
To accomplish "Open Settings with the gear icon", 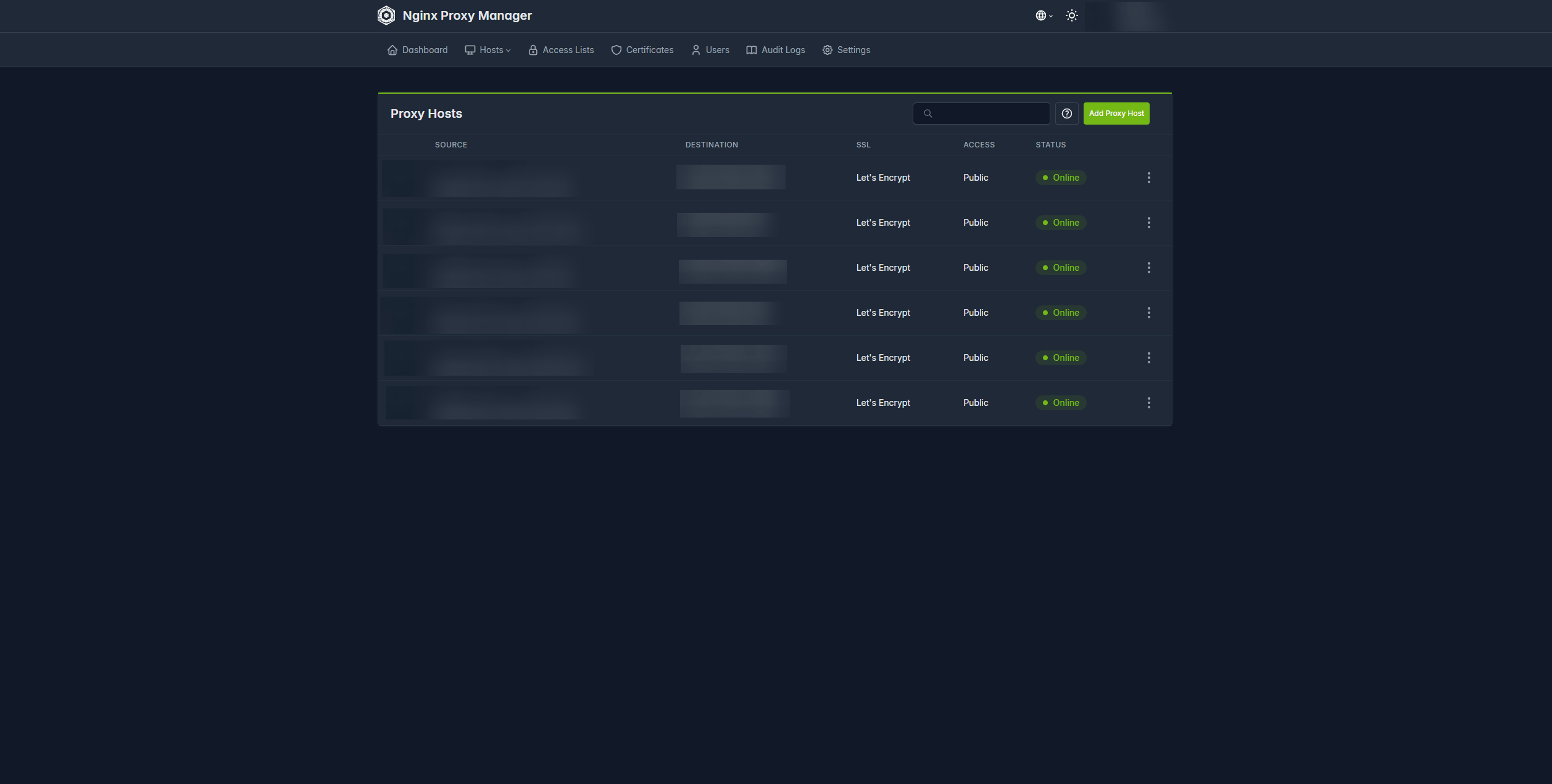I will pos(827,49).
